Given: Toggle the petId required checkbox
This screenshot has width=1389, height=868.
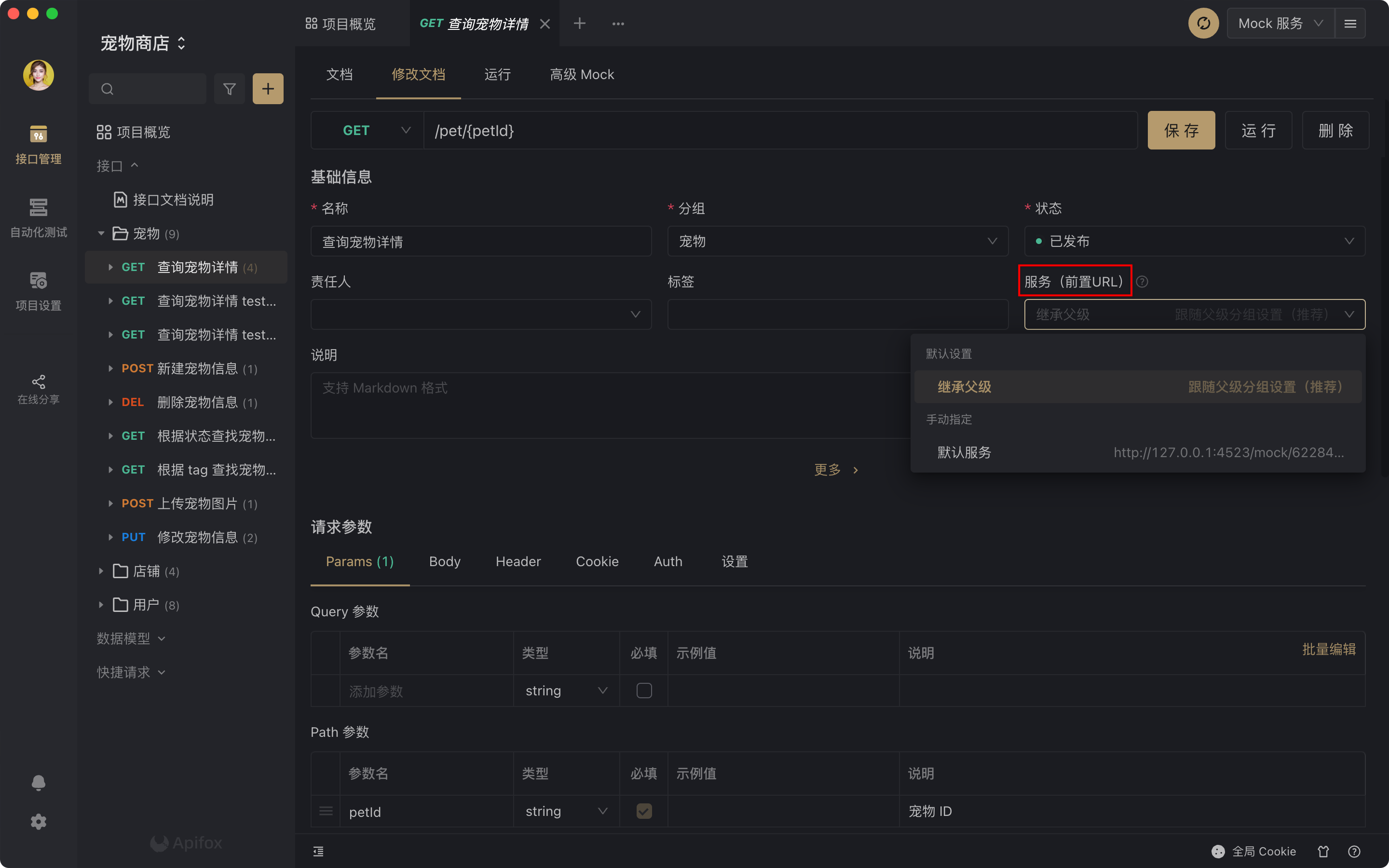Looking at the screenshot, I should (x=644, y=811).
